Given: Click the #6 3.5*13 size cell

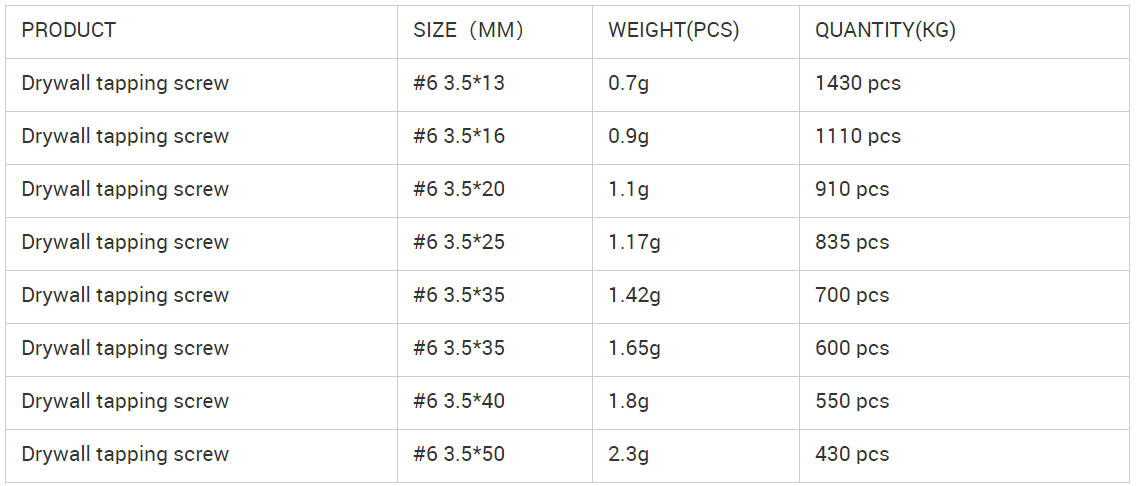Looking at the screenshot, I should point(459,83).
